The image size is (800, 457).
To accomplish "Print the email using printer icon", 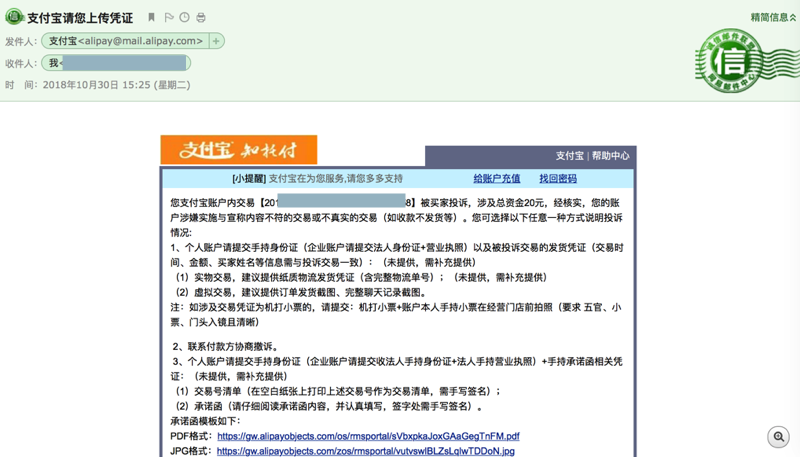I will tap(201, 17).
